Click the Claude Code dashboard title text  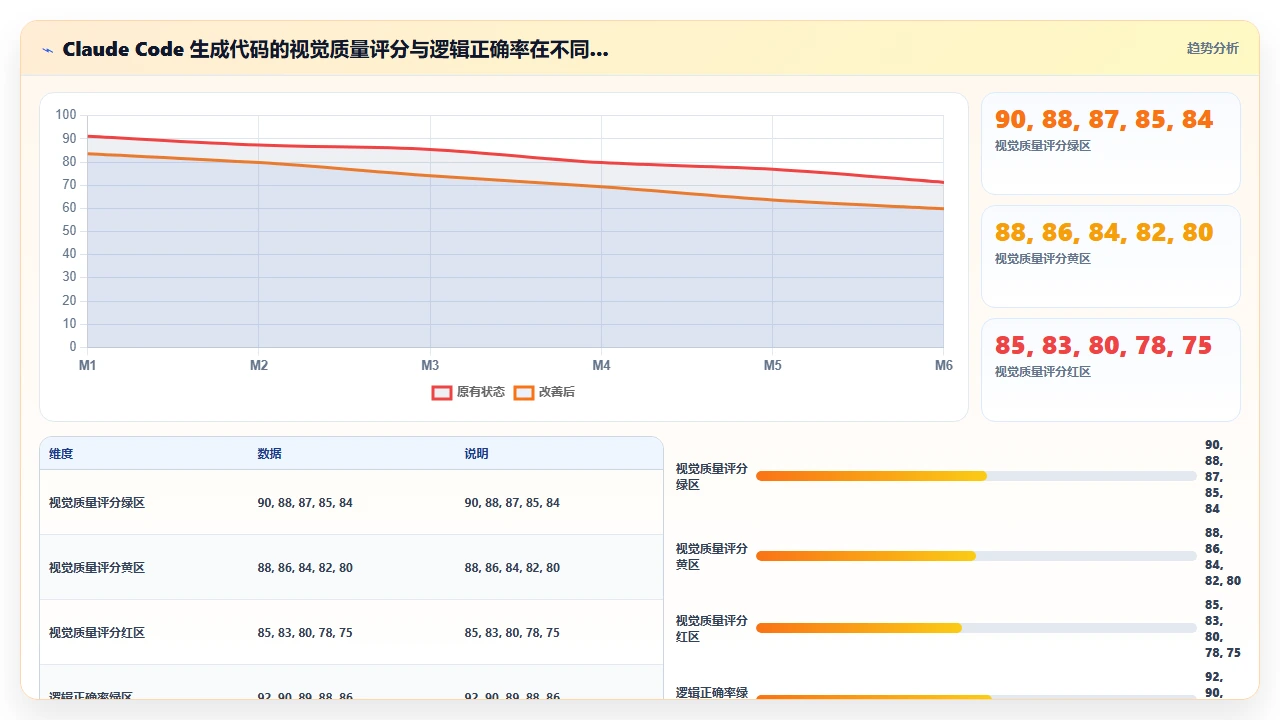335,49
